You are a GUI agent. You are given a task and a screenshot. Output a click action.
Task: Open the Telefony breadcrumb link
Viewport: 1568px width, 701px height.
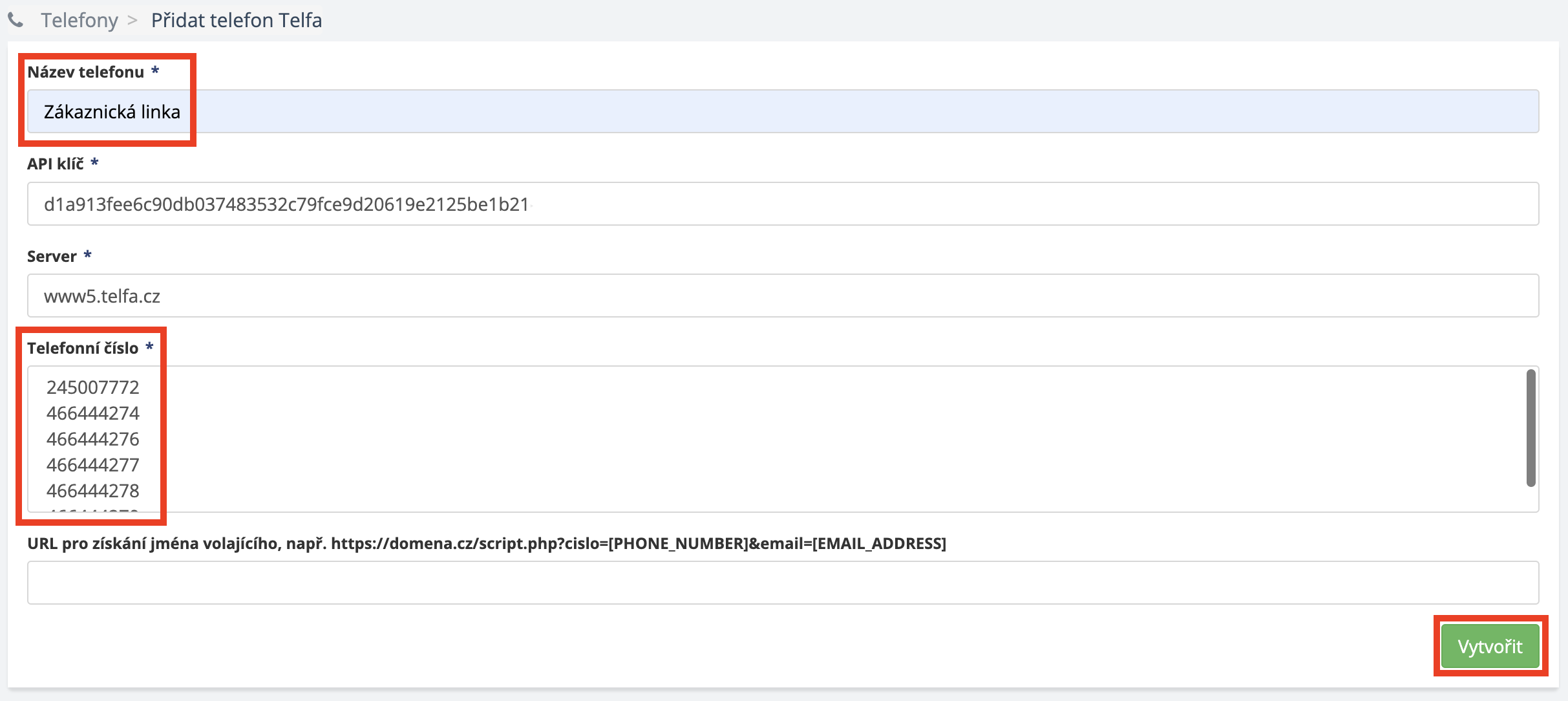(79, 21)
